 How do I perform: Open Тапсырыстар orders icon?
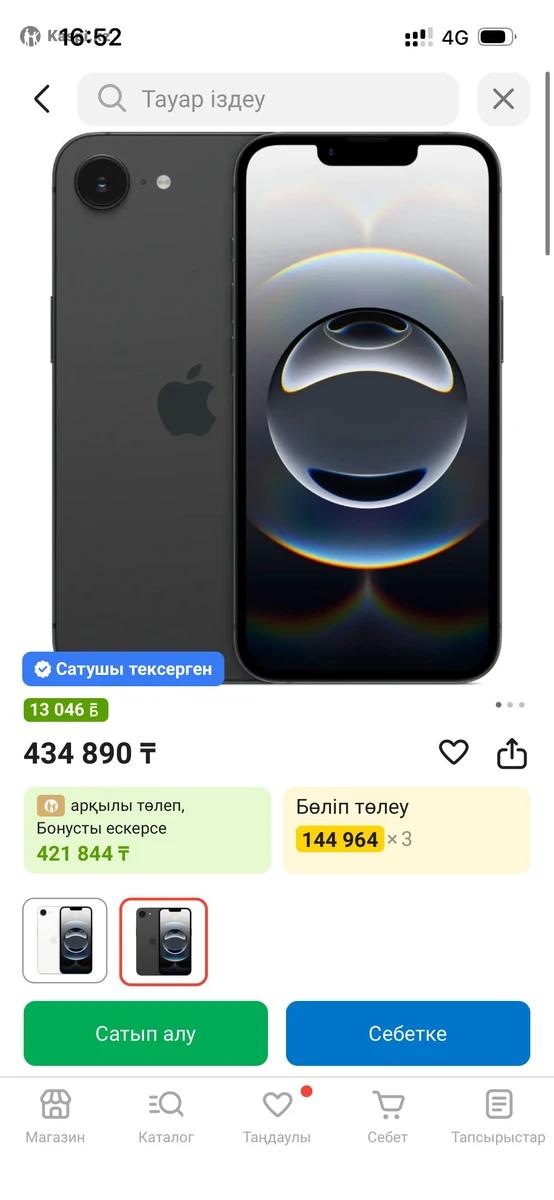[498, 1104]
